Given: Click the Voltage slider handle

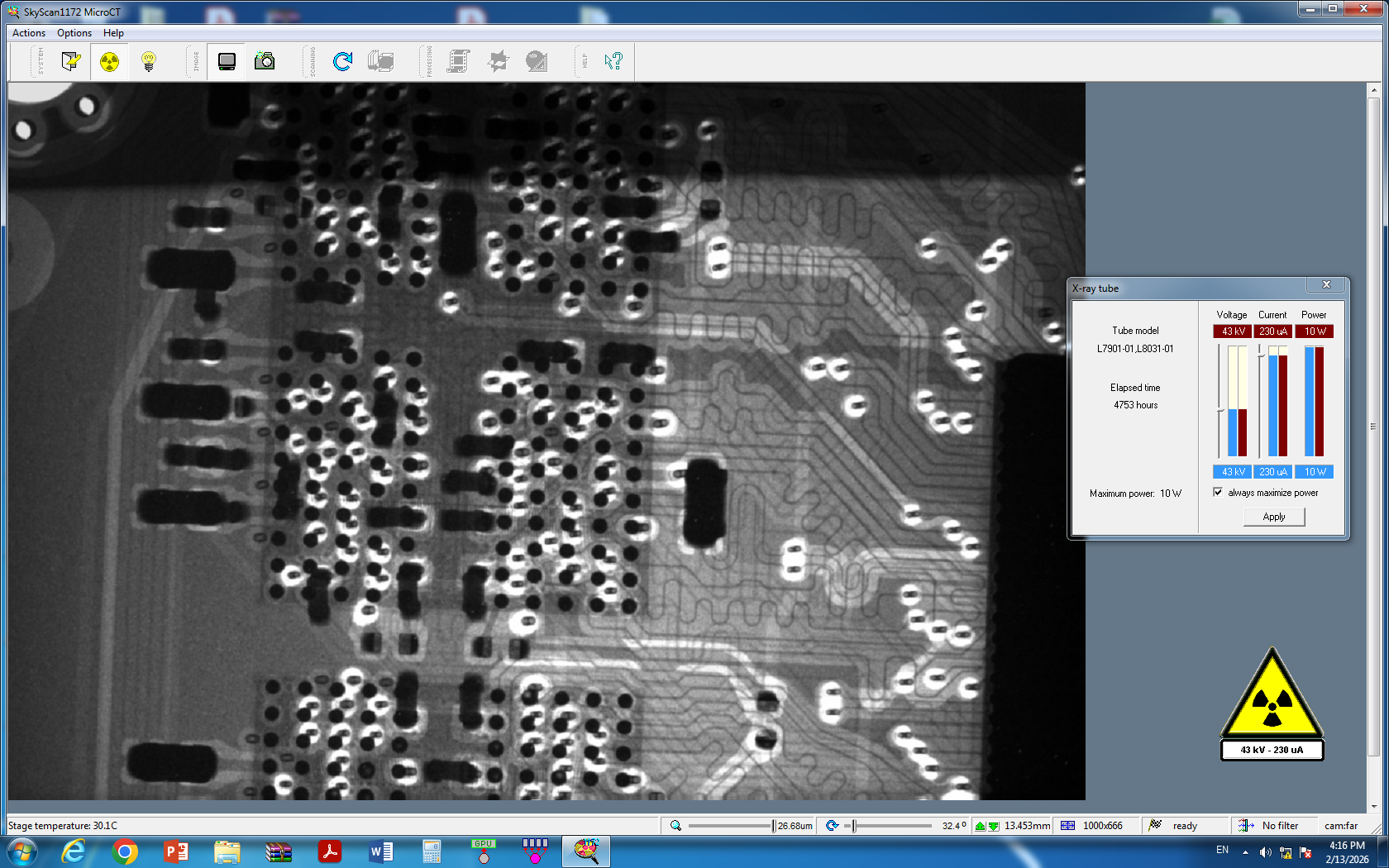Looking at the screenshot, I should (x=1220, y=409).
